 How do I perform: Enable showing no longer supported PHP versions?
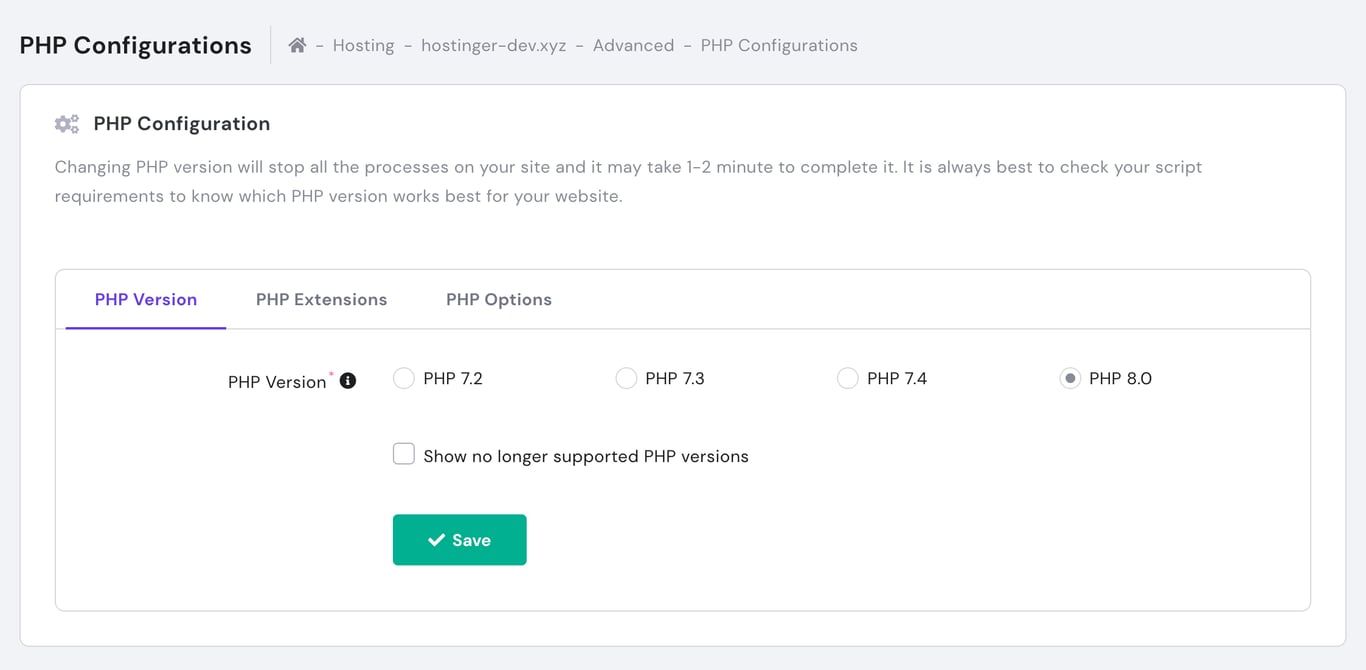tap(403, 453)
